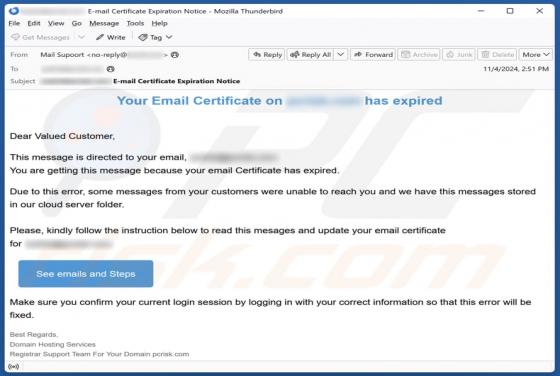Click the Reply All button
Viewport: 560px width, 376px height.
pyautogui.click(x=310, y=55)
